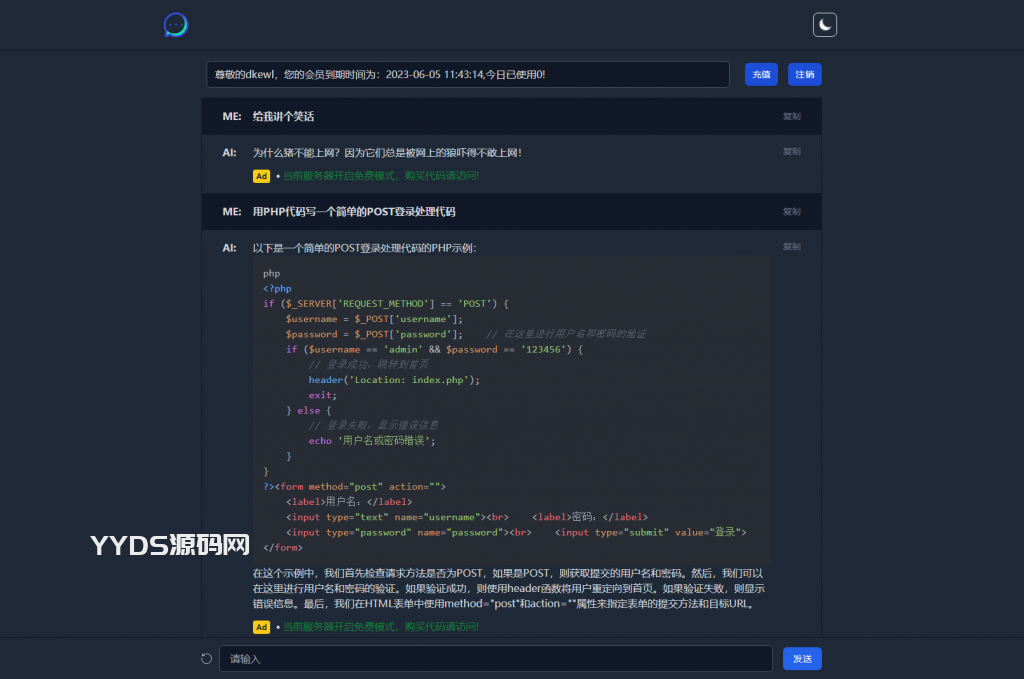Copy the PHP question message via 复制
The image size is (1024, 679).
coord(791,212)
